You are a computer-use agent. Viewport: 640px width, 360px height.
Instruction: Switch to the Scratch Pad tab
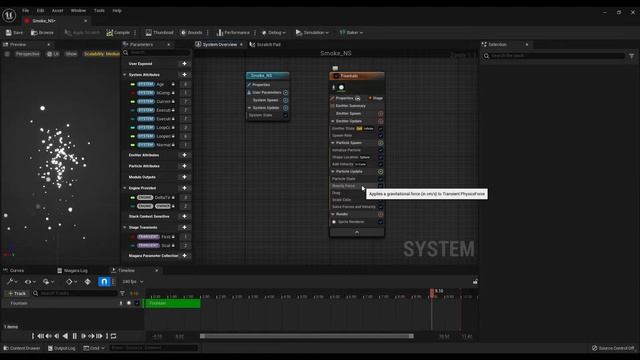click(x=265, y=44)
